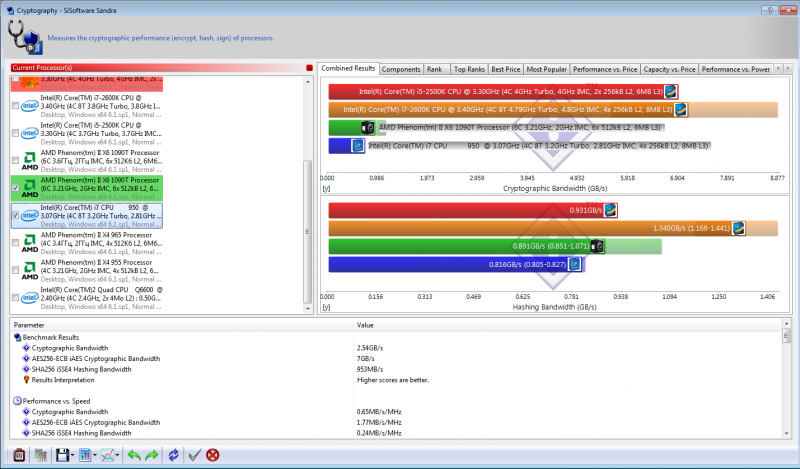Click the help question mark button in title bar
800x469 pixels.
[x=769, y=10]
